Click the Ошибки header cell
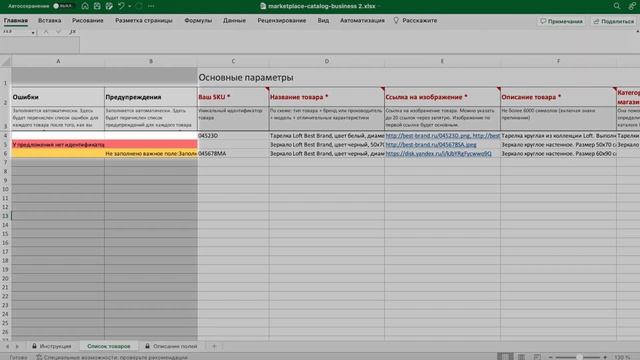 (58, 97)
